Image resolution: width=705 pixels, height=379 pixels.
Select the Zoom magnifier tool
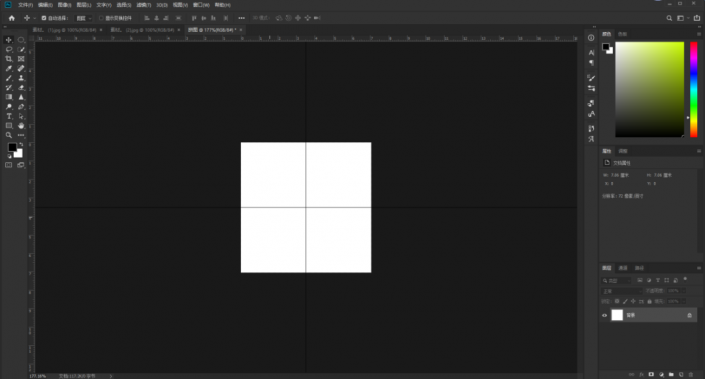(x=9, y=135)
